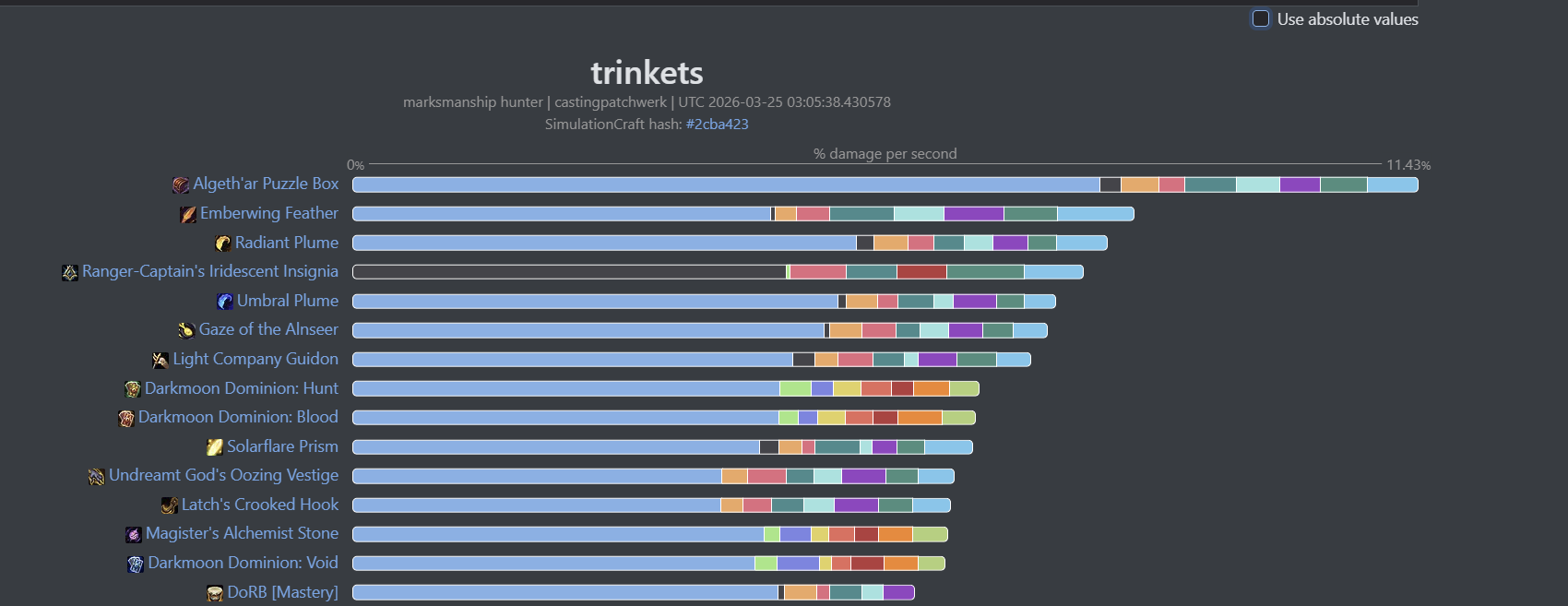This screenshot has width=1568, height=606.
Task: Click the Radiant Plume trinket icon
Action: coord(223,244)
